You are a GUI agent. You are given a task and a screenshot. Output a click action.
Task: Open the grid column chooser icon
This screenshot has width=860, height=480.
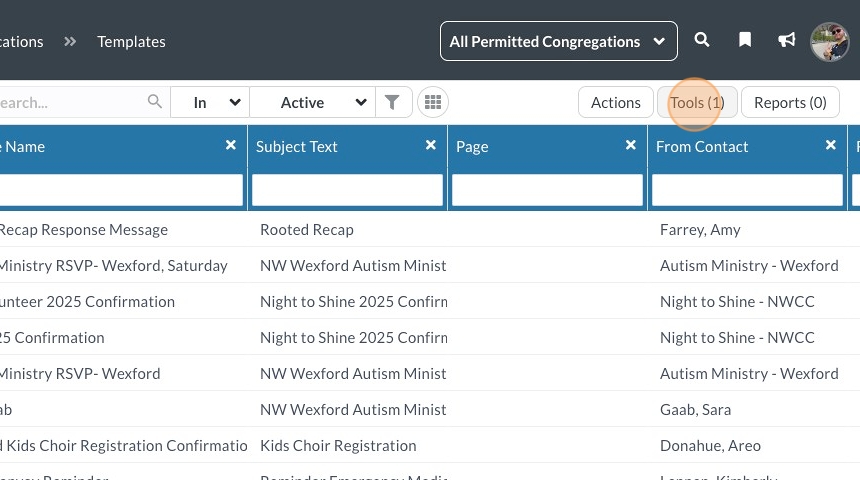tap(432, 102)
